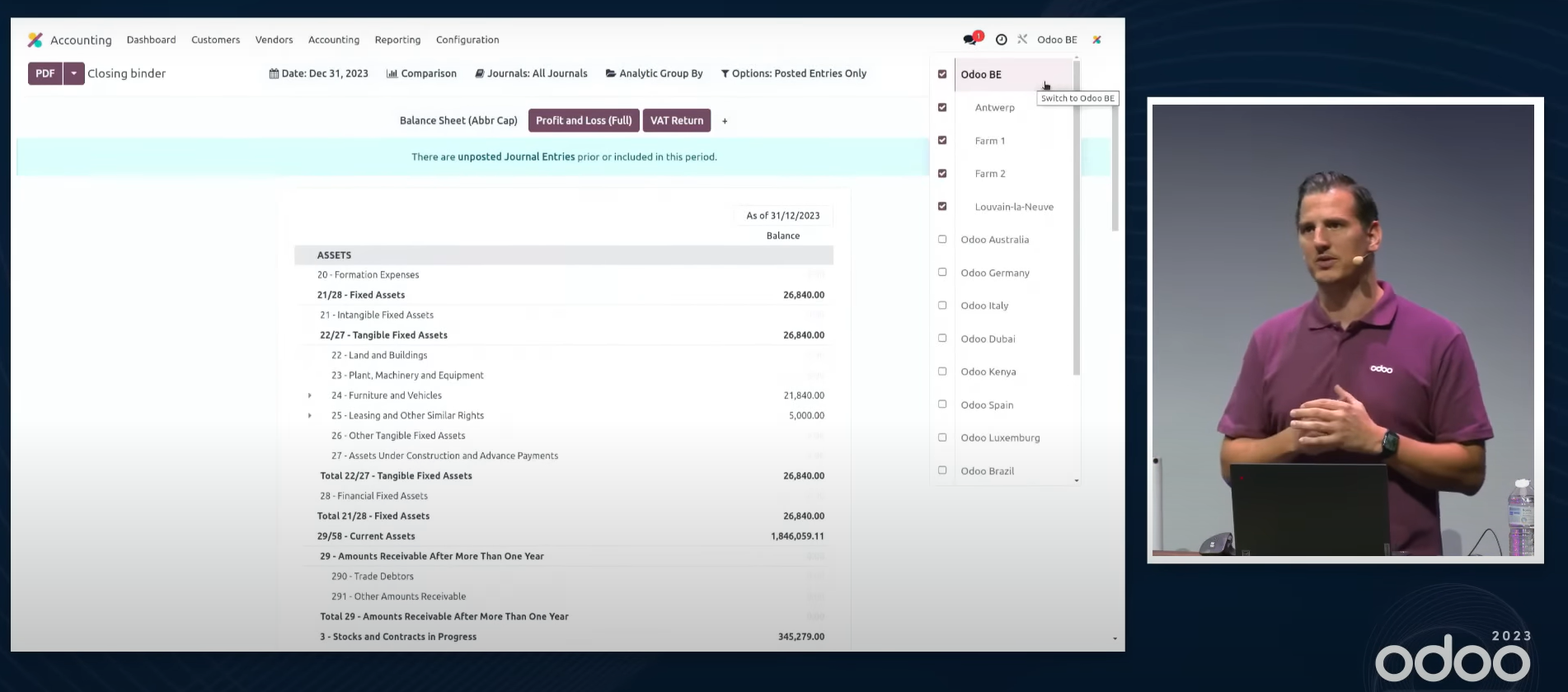Click the 3 - Stocks and Contracts in Progress row
Screen dimensions: 1568x692
pyautogui.click(x=564, y=637)
